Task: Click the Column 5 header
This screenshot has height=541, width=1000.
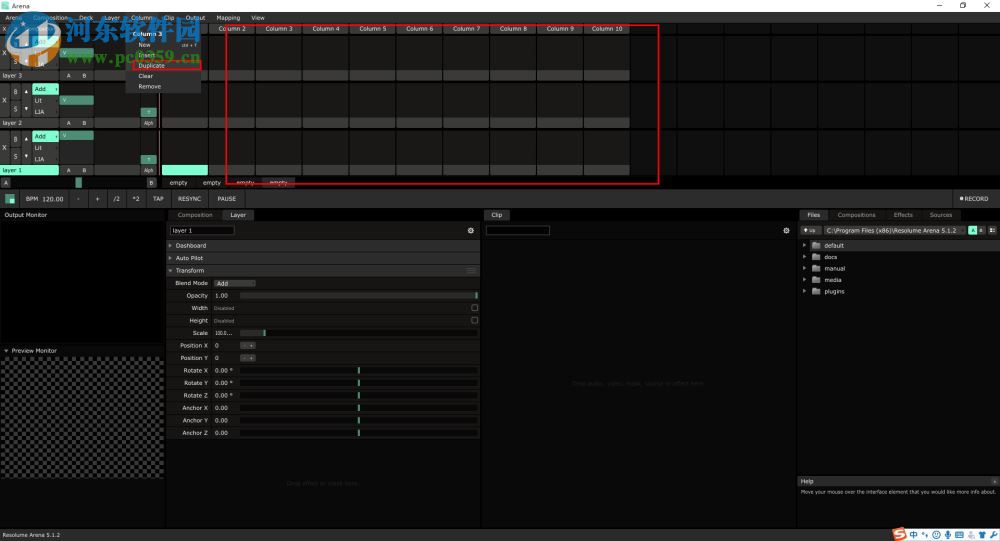Action: [372, 29]
